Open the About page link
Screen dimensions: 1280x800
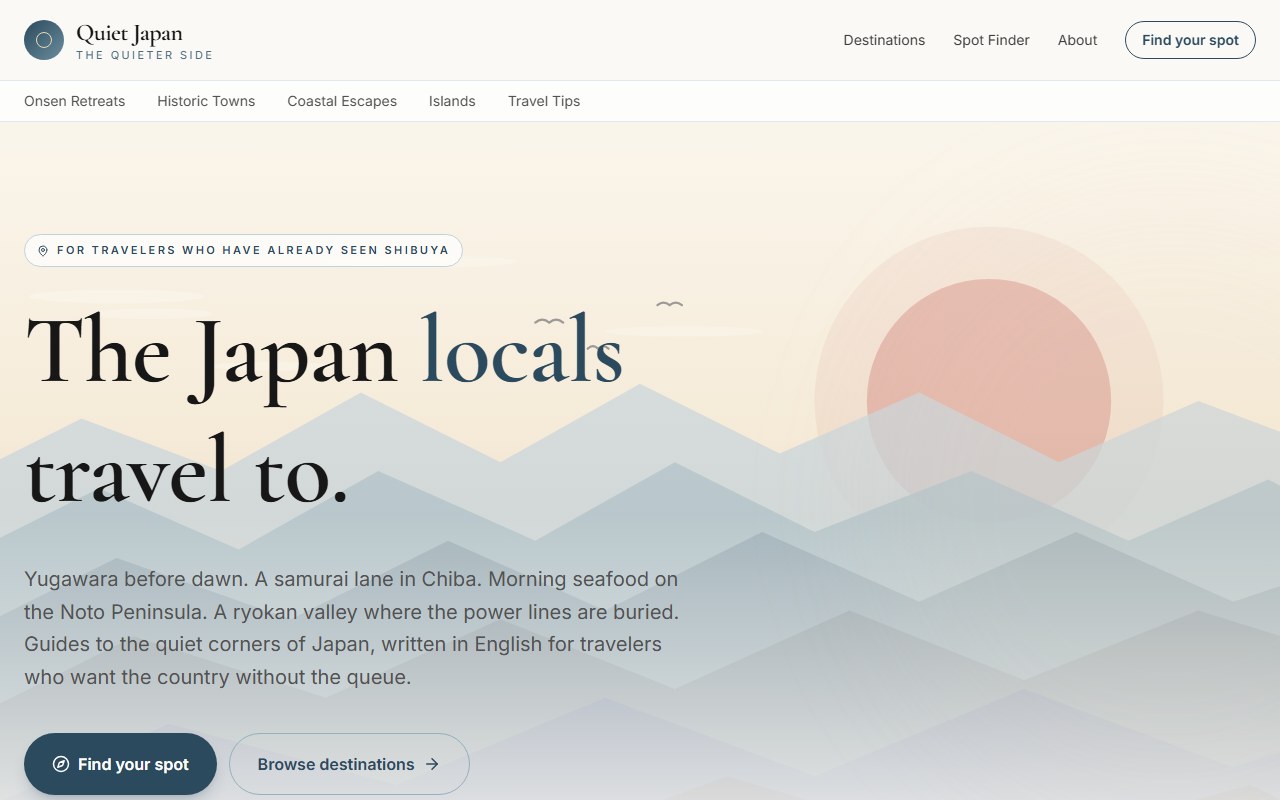click(1077, 40)
